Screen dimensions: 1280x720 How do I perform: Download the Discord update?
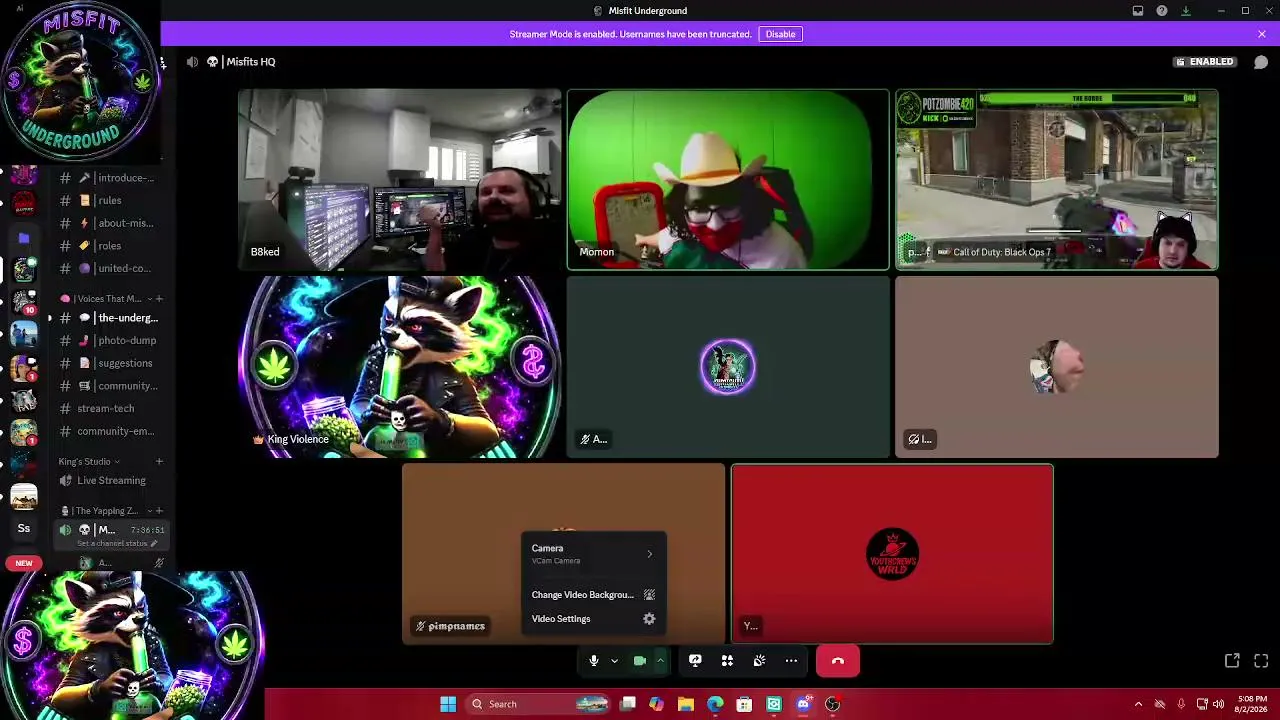coord(1186,11)
